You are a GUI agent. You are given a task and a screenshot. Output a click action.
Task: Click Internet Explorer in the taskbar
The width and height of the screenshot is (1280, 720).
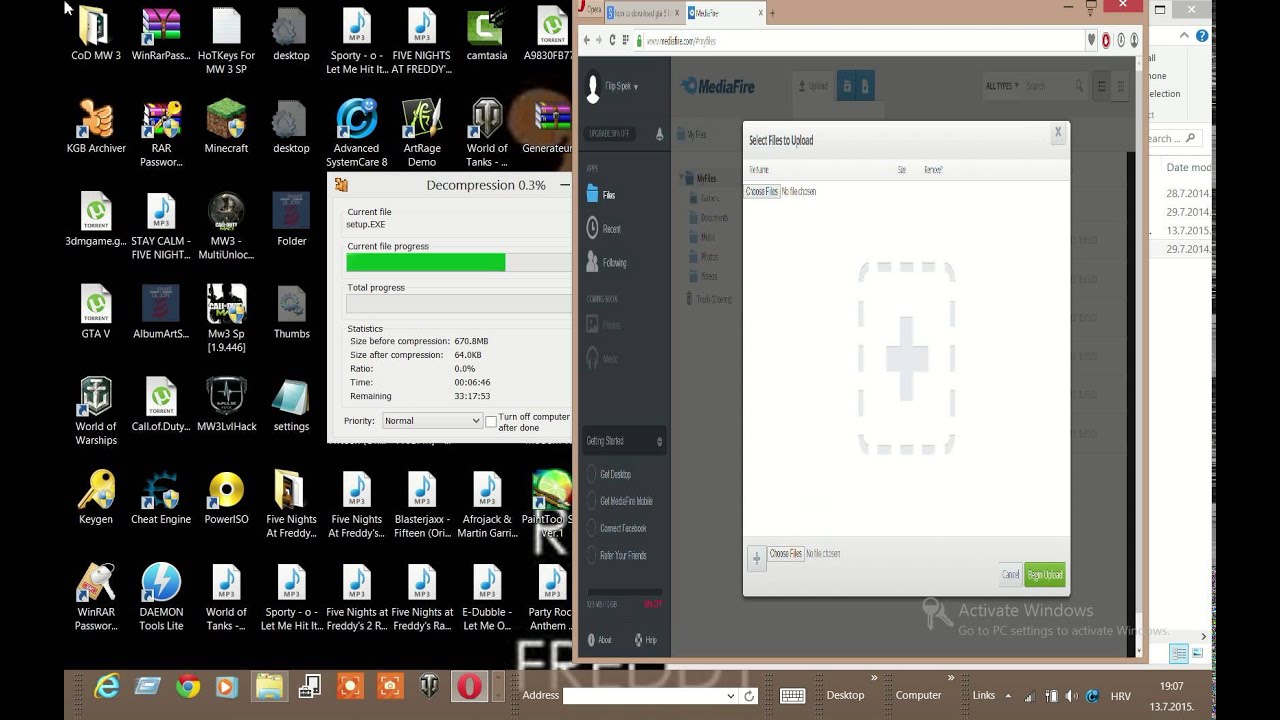click(x=106, y=686)
